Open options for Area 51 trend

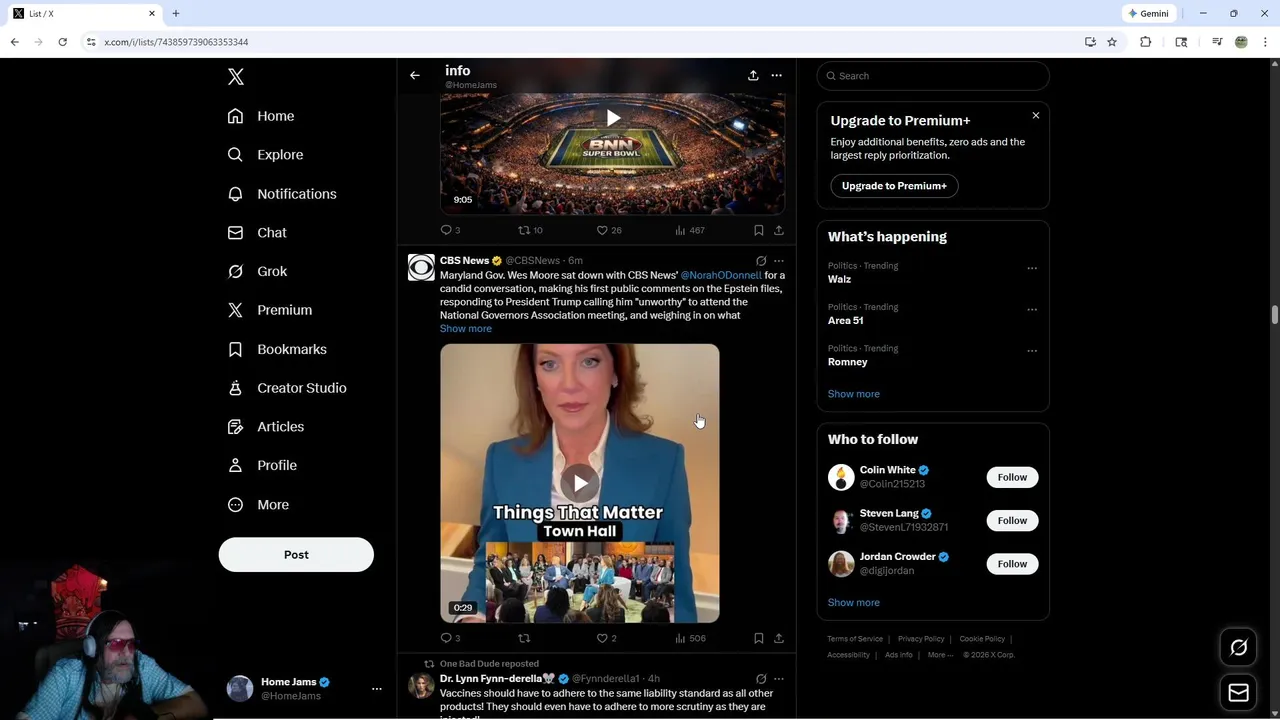[x=1032, y=309]
